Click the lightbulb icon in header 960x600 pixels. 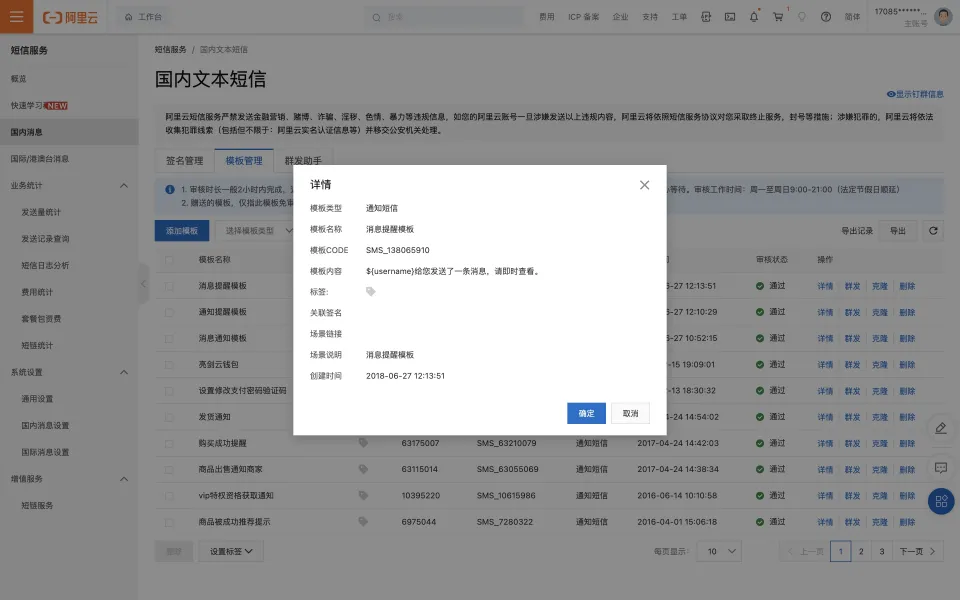point(802,17)
